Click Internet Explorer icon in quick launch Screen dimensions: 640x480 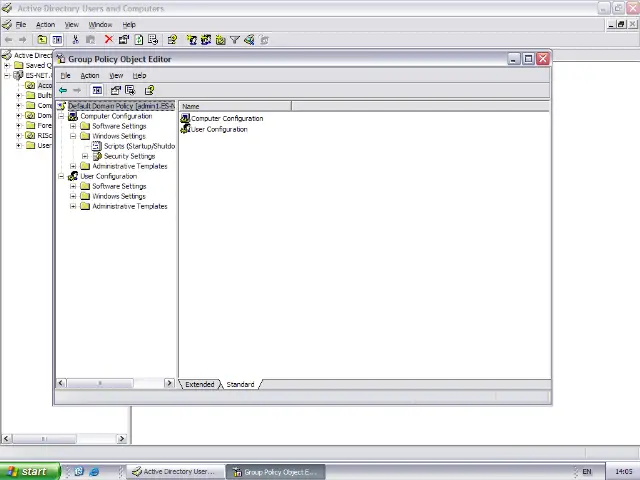[94, 471]
